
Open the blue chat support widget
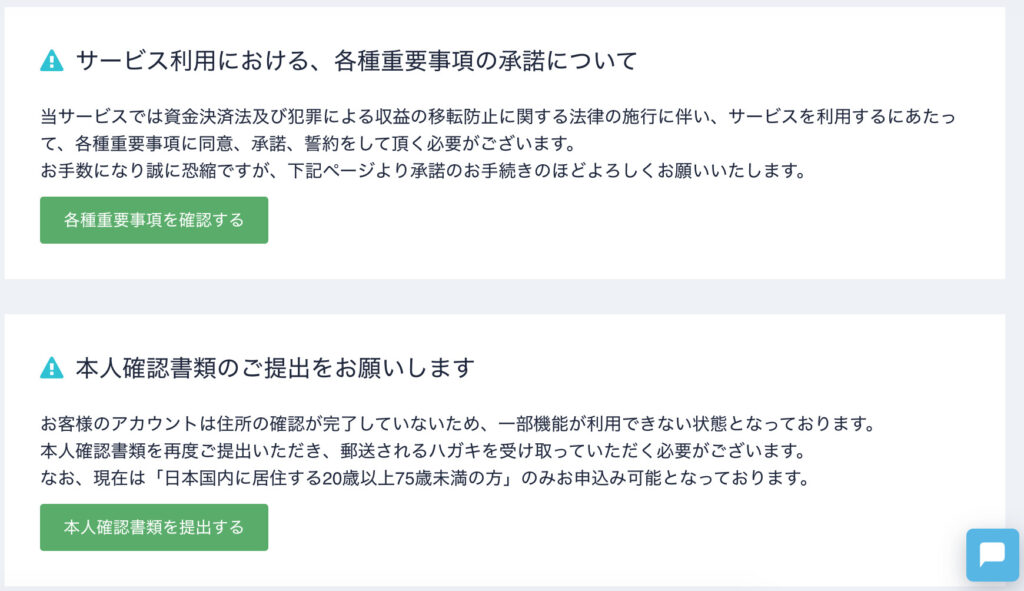pyautogui.click(x=992, y=555)
